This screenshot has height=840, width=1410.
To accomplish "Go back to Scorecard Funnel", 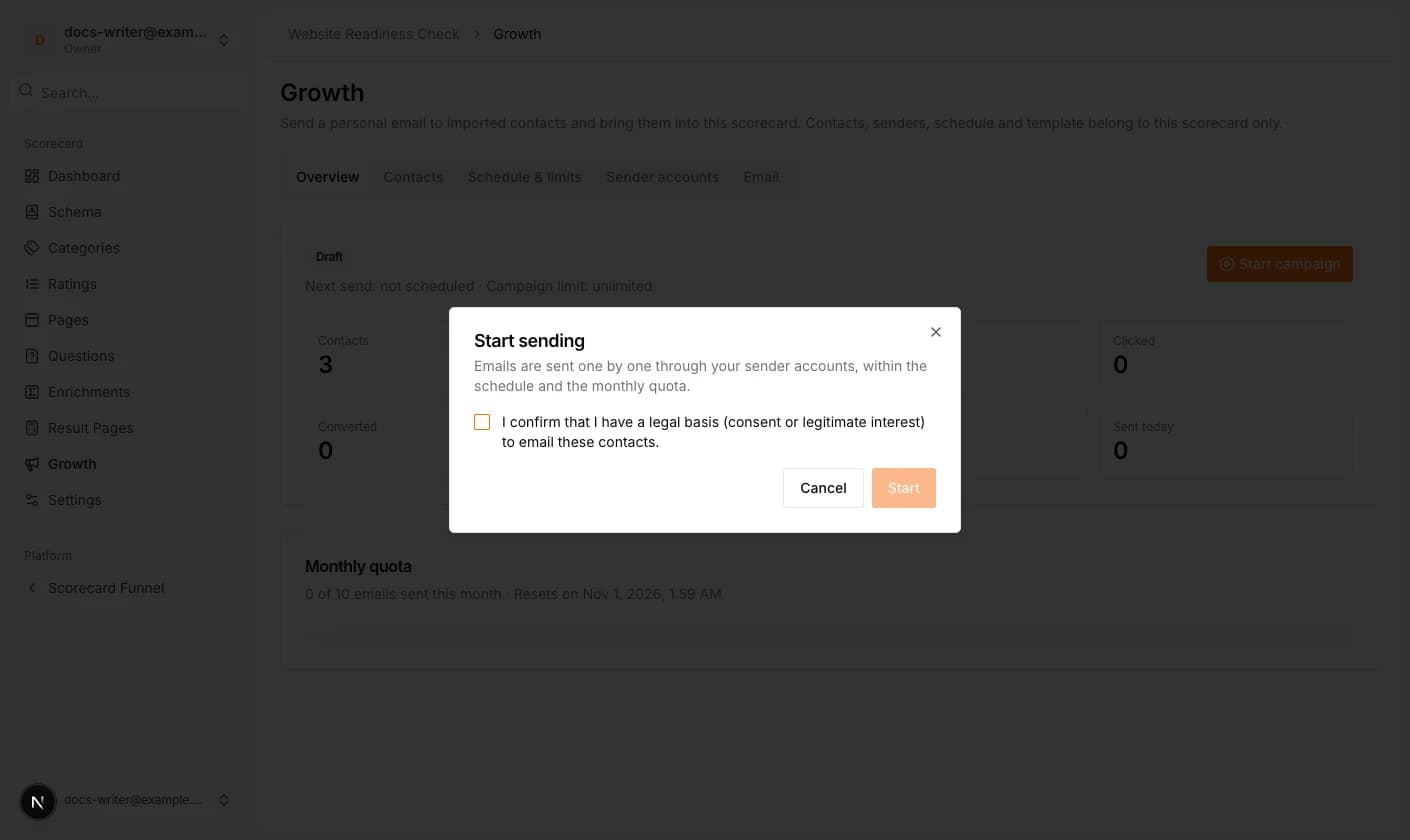I will (105, 588).
